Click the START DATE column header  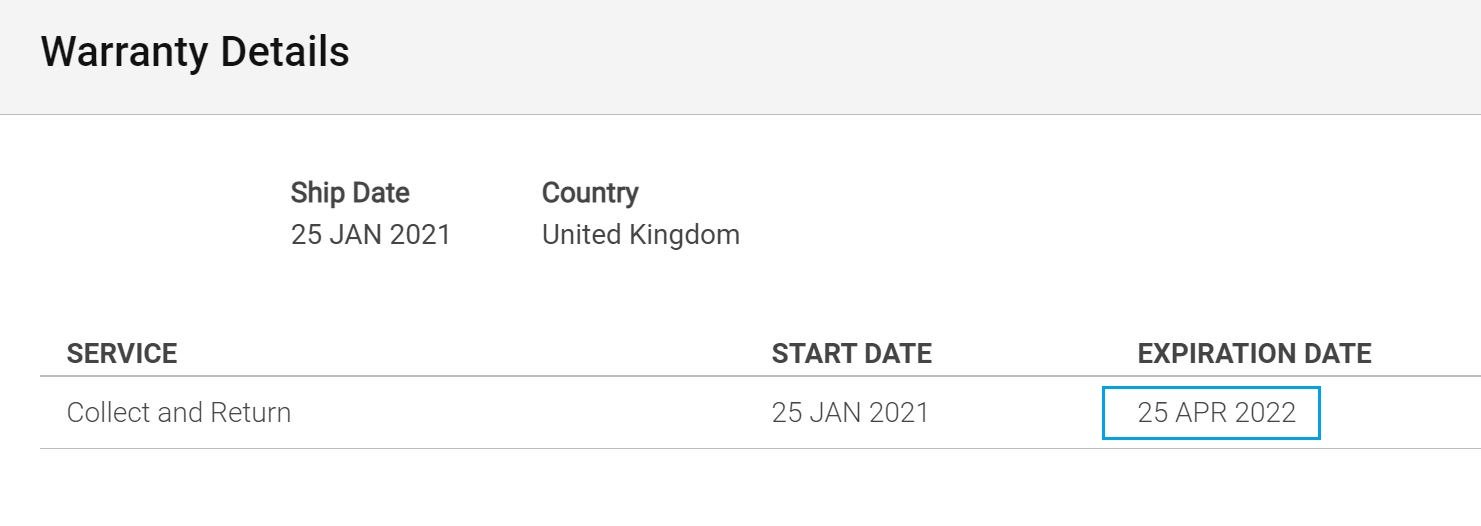[x=852, y=353]
